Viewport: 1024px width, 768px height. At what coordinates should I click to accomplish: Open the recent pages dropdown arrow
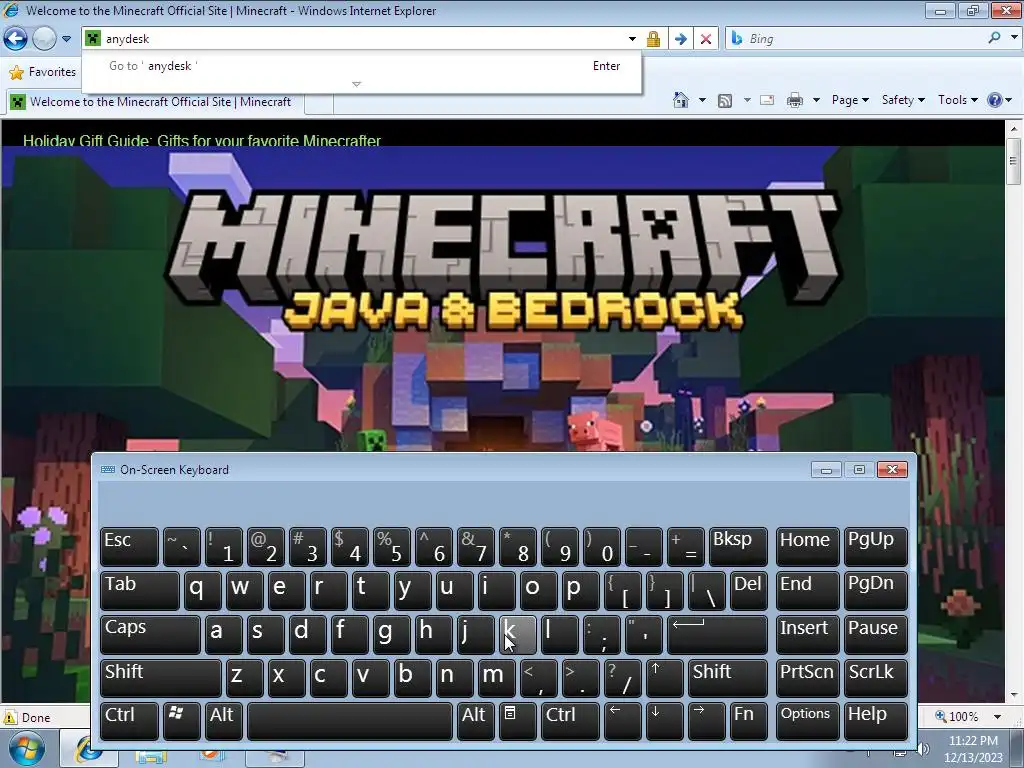tap(66, 39)
